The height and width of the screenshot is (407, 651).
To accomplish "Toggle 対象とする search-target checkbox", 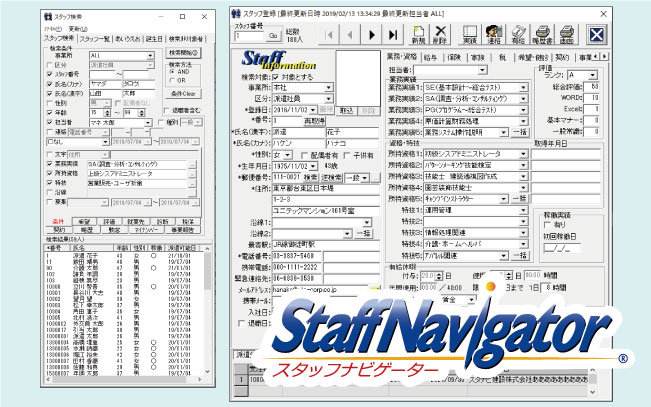I will pos(276,77).
